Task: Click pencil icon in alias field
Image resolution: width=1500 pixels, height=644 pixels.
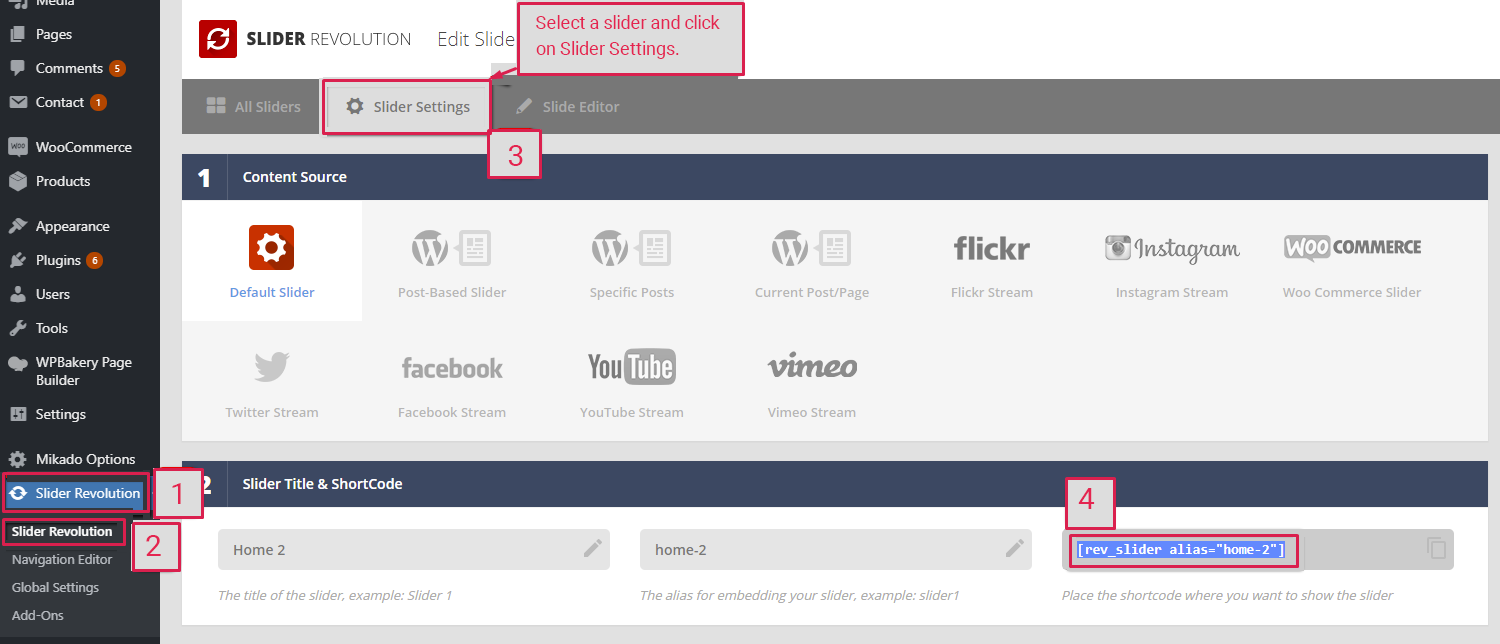Action: [x=1015, y=548]
